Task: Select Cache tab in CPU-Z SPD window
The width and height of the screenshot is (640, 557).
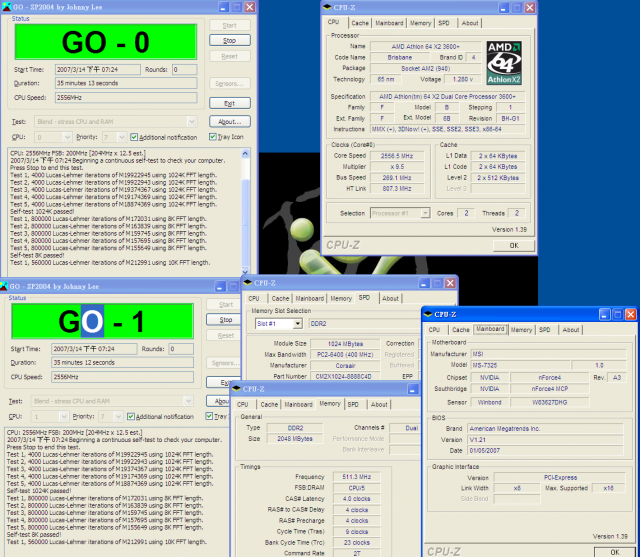Action: [280, 298]
